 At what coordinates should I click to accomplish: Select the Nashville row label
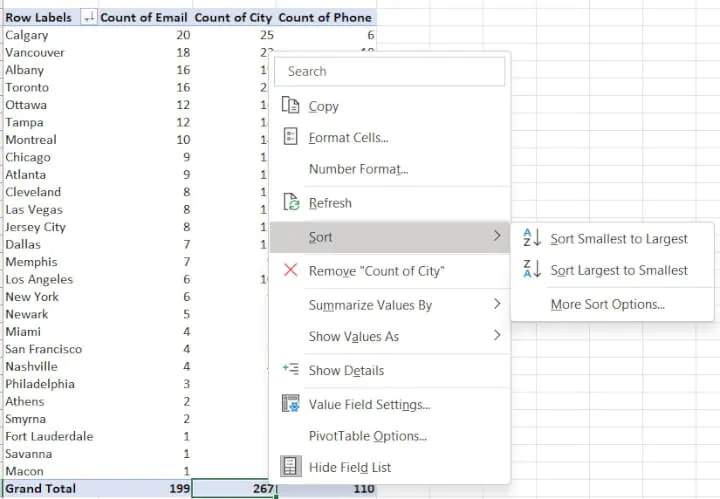point(31,366)
